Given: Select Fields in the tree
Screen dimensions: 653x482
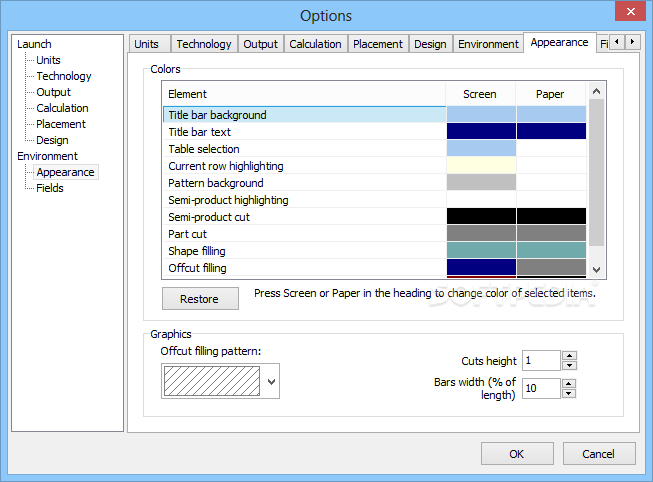Looking at the screenshot, I should 50,188.
